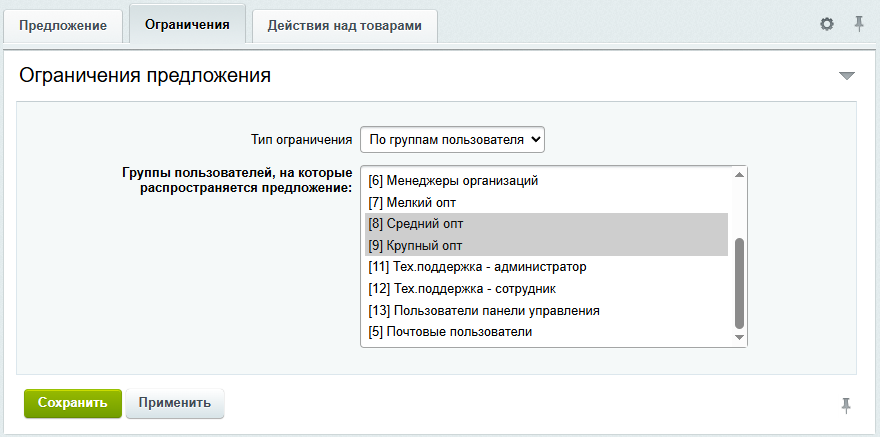Click the list scrollbar up arrow
Screen dimensions: 880x437
pos(739,174)
